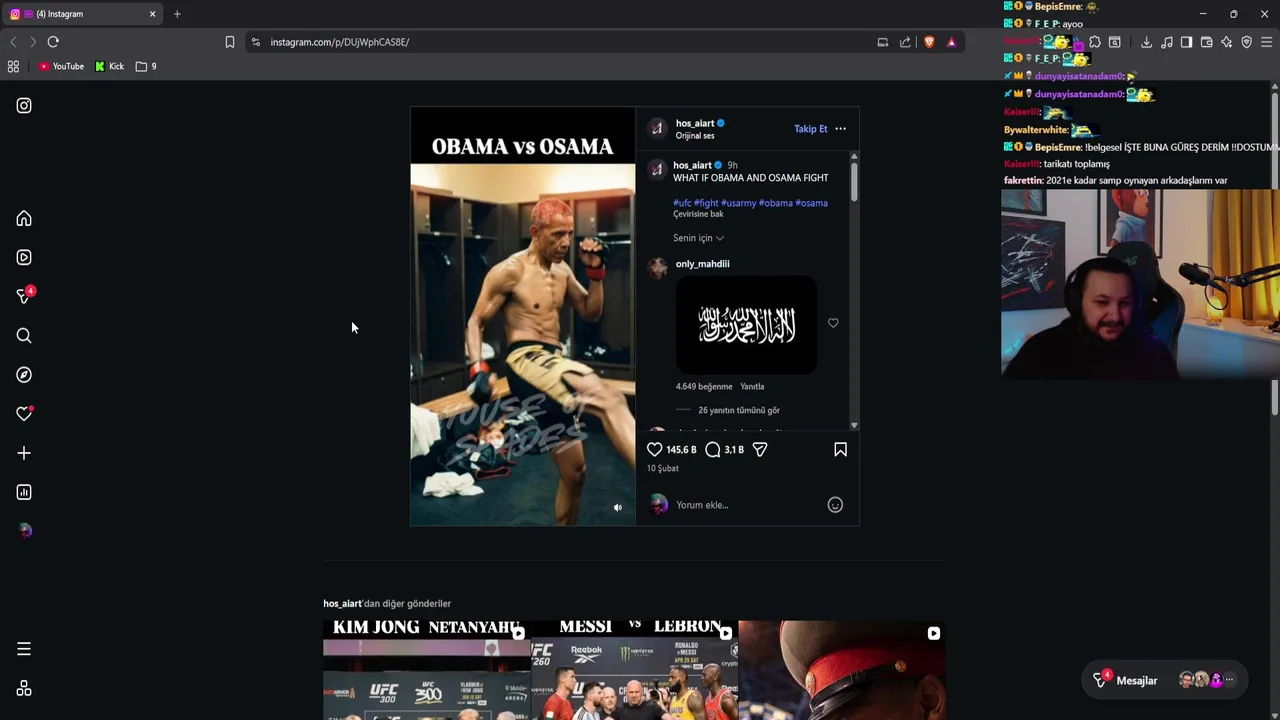1280x720 pixels.
Task: Click '4.649 beğenme' likes count
Action: click(704, 386)
